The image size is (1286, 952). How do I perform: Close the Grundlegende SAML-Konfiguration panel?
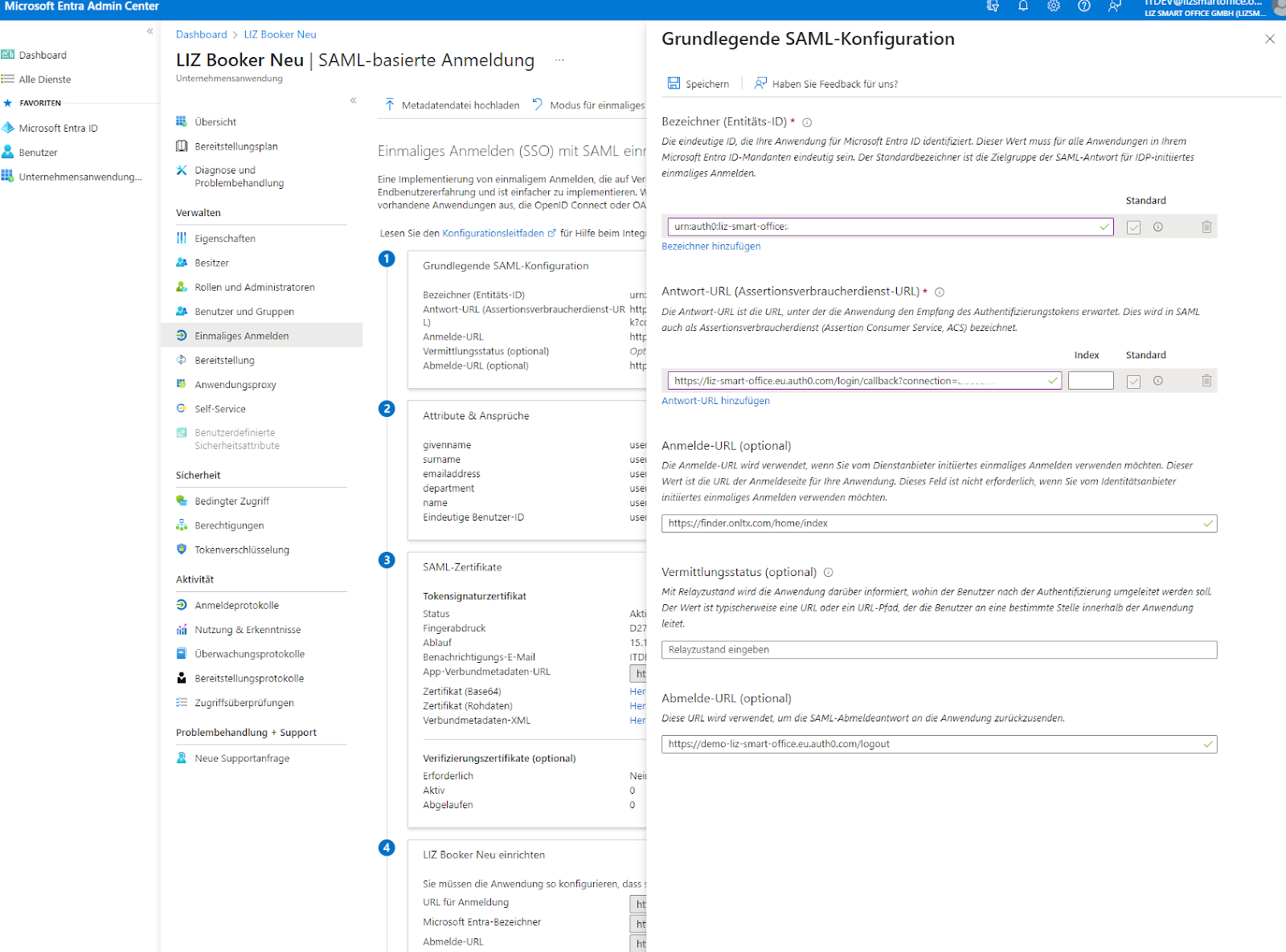click(1270, 39)
